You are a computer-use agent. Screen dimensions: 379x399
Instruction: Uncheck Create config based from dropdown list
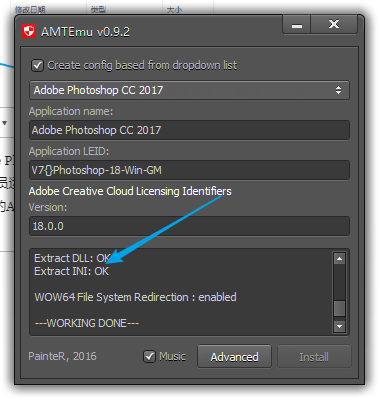[x=37, y=65]
